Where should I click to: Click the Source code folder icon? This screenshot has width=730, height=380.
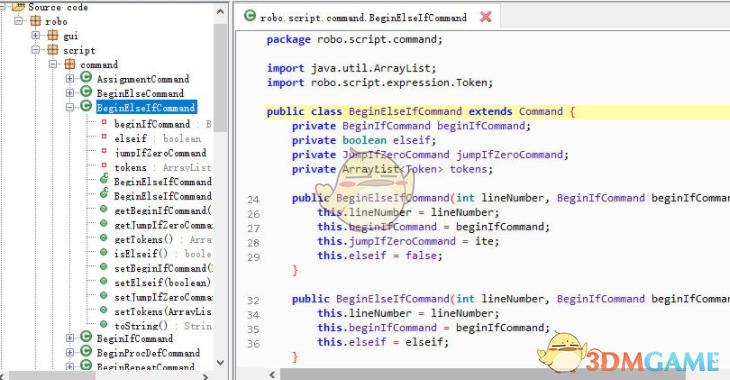[x=18, y=7]
